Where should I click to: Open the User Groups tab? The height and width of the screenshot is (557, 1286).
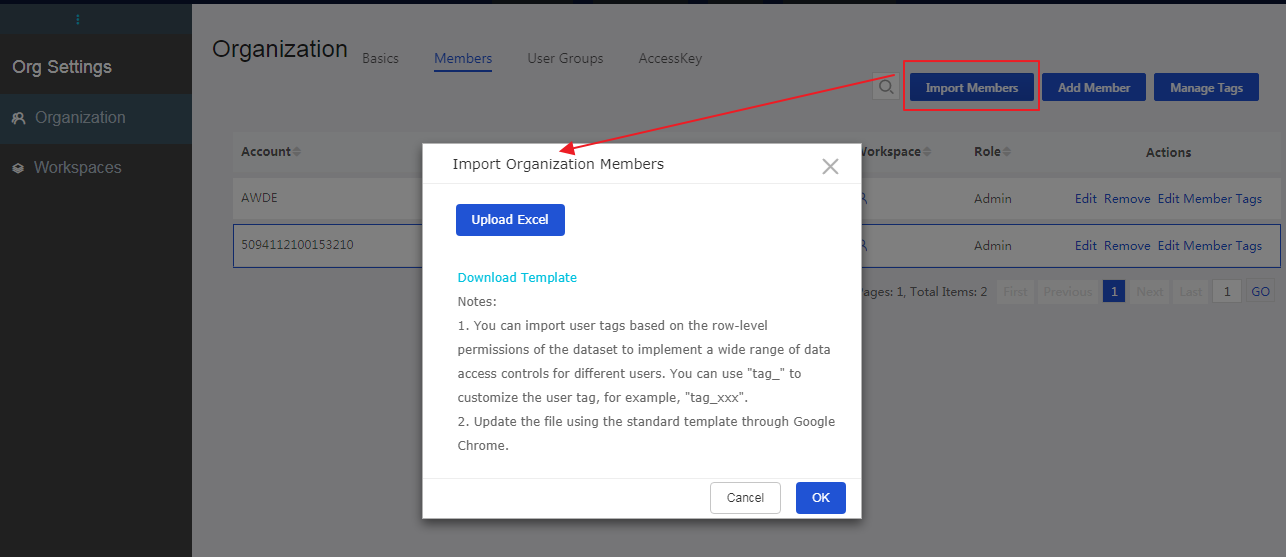coord(565,58)
